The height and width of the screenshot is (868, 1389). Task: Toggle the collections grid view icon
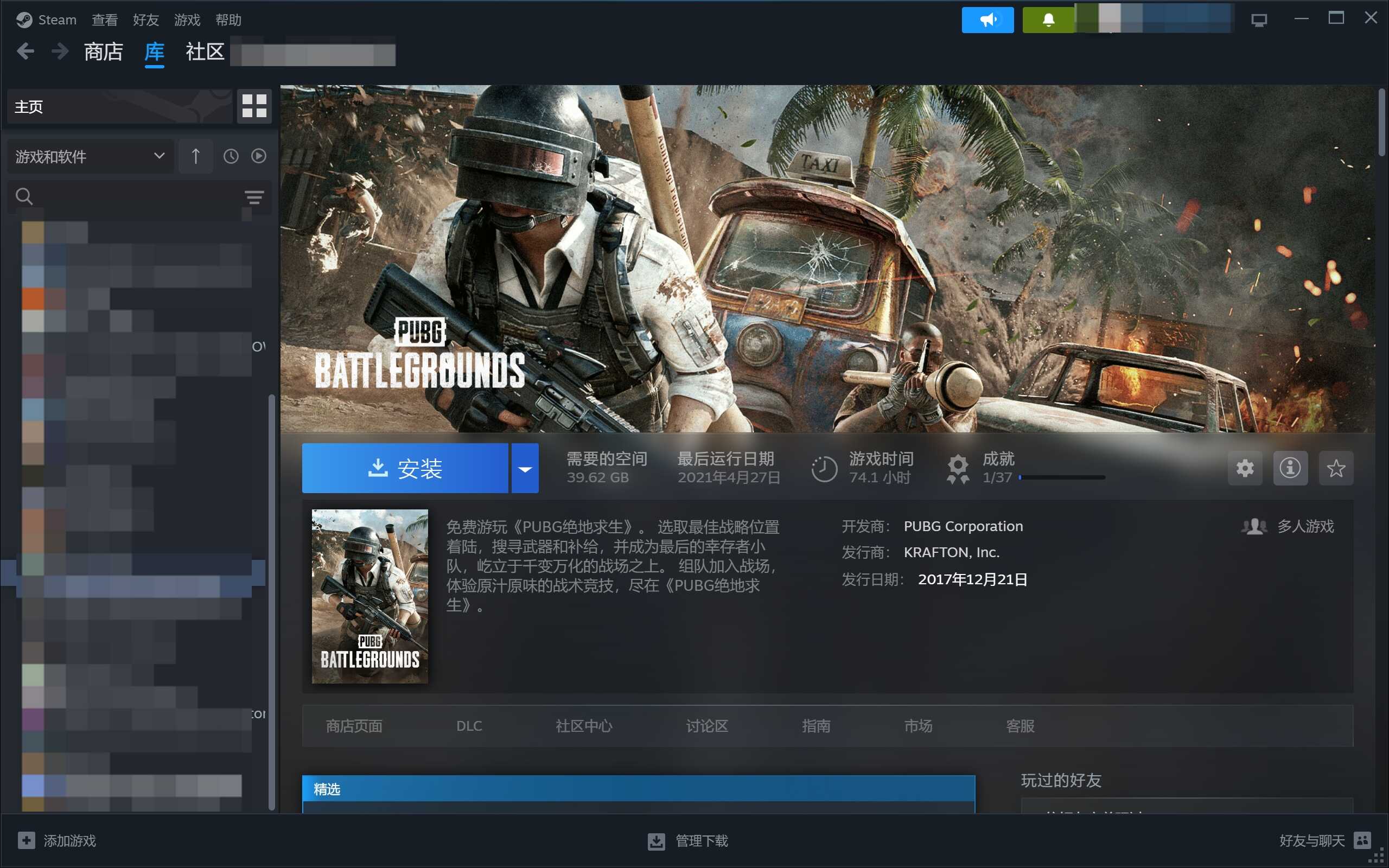254,106
